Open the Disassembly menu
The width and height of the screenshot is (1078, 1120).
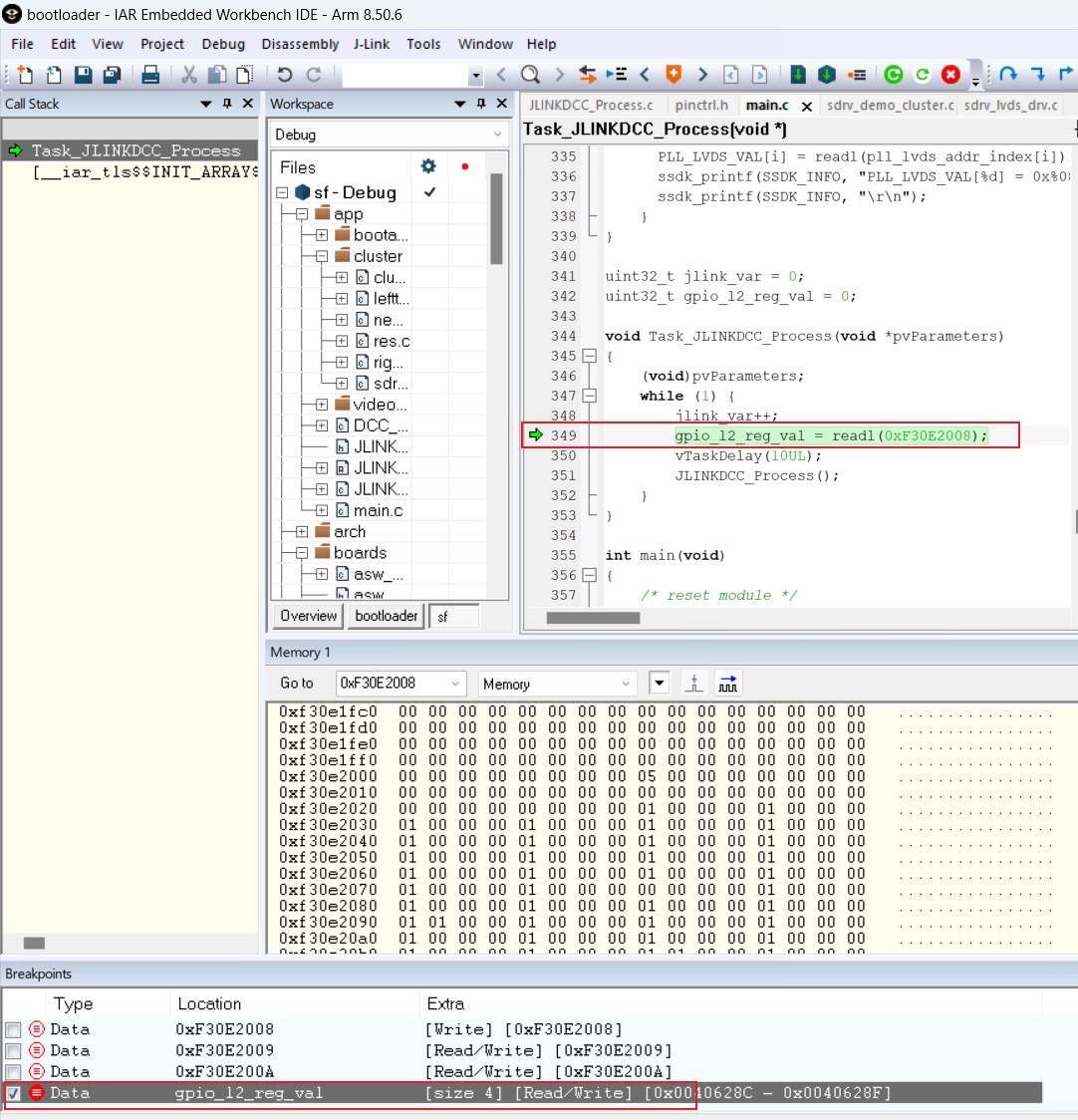300,44
